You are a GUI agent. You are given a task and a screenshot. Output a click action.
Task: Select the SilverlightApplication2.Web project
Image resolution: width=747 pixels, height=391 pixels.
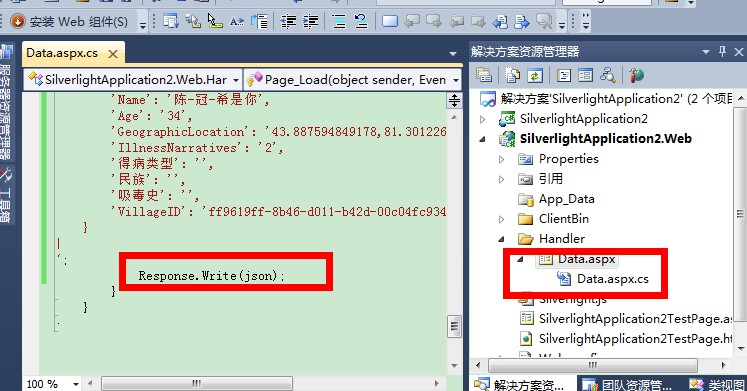pyautogui.click(x=606, y=139)
